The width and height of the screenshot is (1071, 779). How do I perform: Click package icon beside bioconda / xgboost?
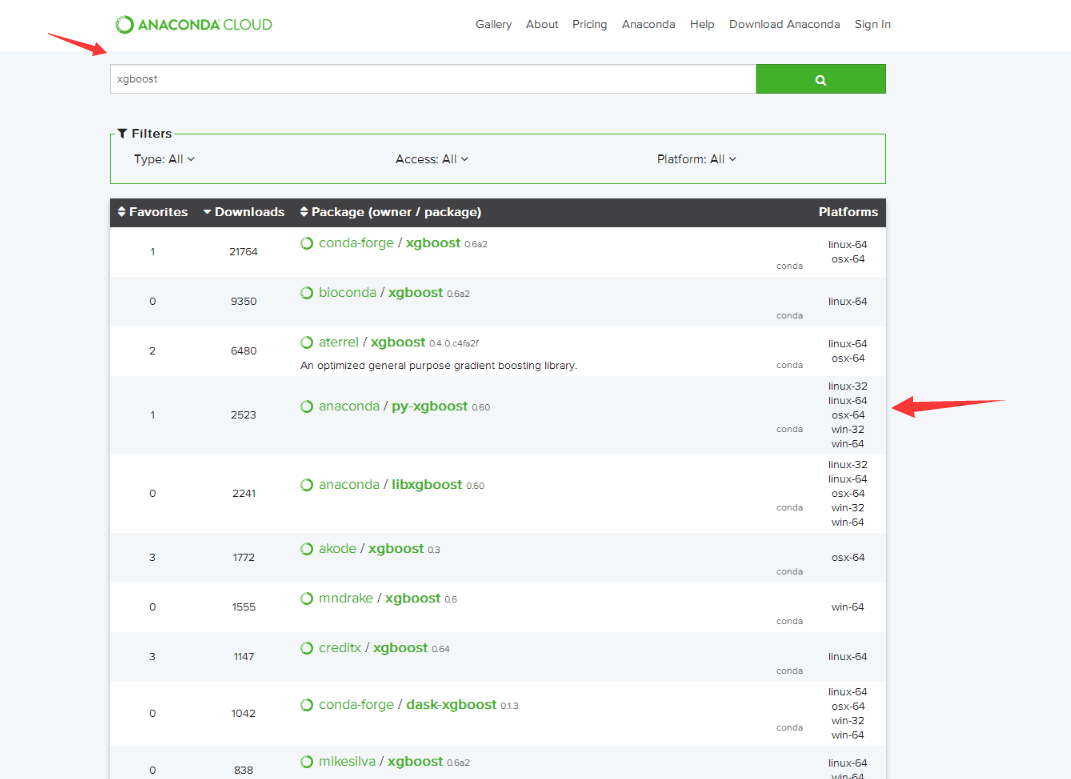pos(307,292)
